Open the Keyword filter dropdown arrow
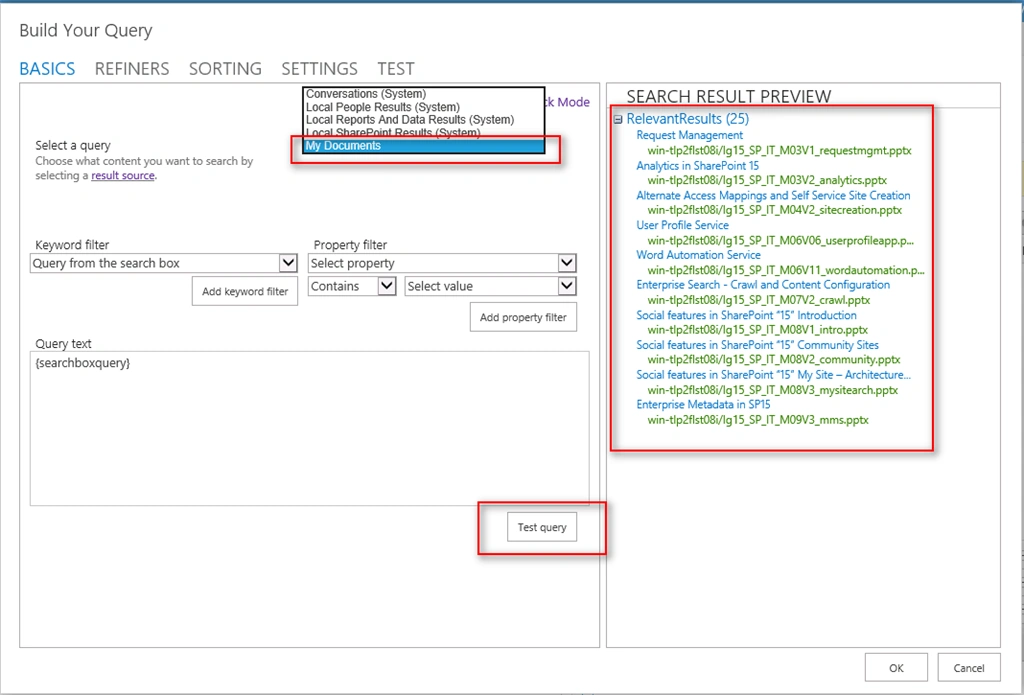The width and height of the screenshot is (1024, 695). pyautogui.click(x=289, y=263)
